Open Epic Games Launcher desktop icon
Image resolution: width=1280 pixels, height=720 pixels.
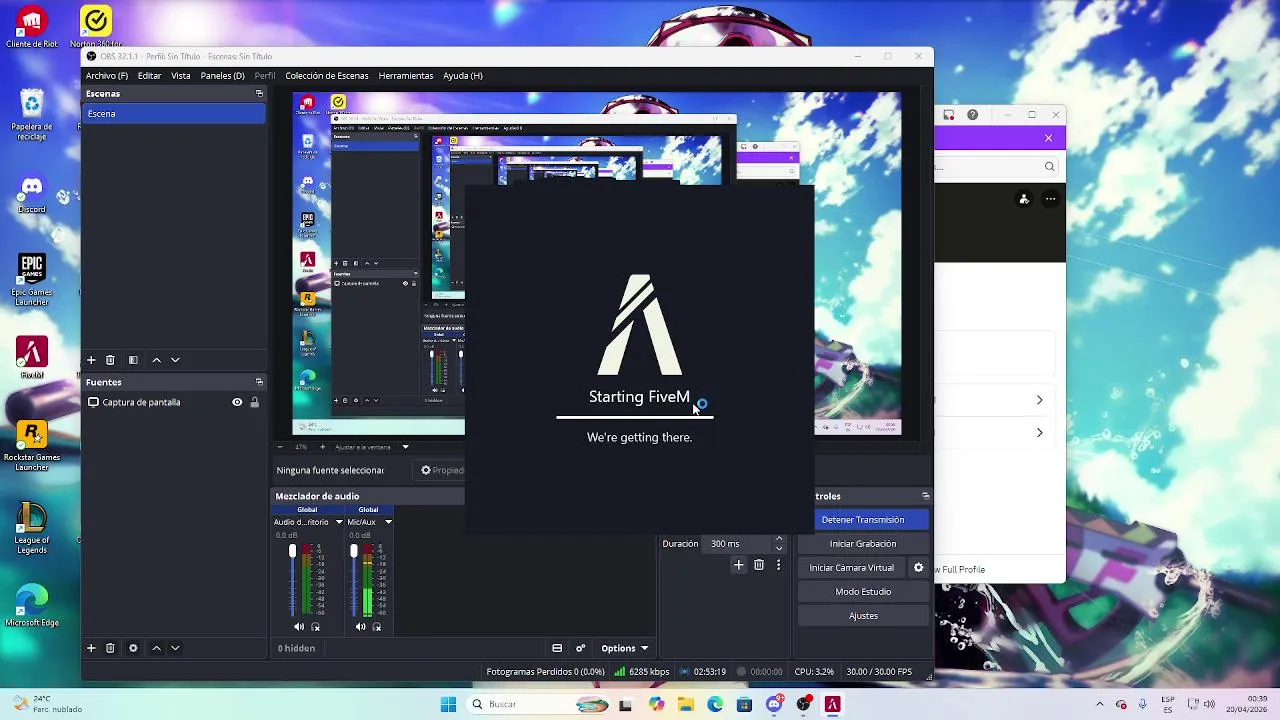(x=32, y=280)
